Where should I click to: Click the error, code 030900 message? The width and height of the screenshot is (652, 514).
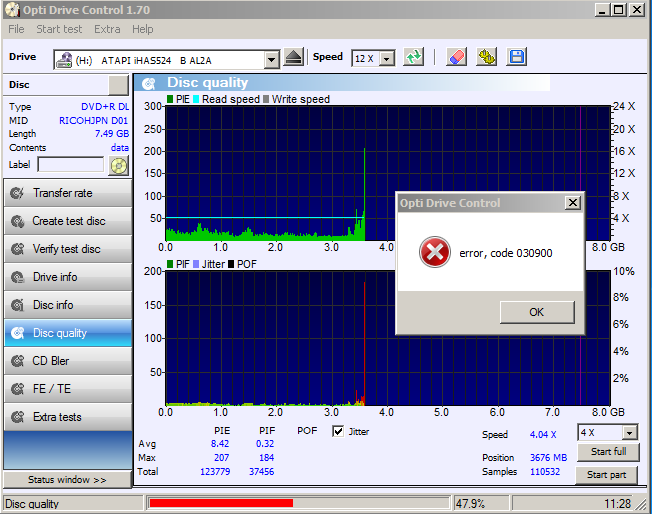(506, 253)
